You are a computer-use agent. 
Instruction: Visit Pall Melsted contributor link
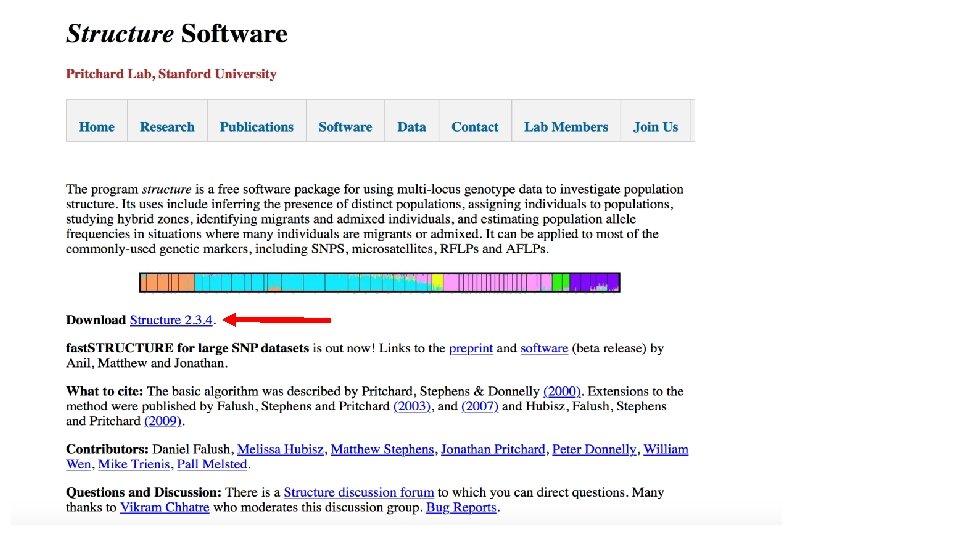click(212, 464)
